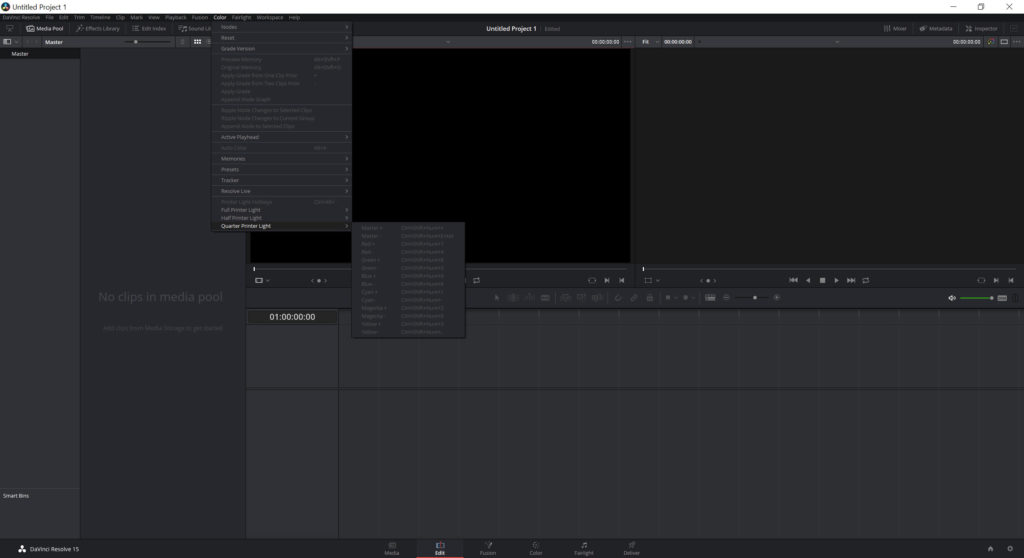Switch to the Fusion page
The image size is (1024, 558).
(x=488, y=548)
